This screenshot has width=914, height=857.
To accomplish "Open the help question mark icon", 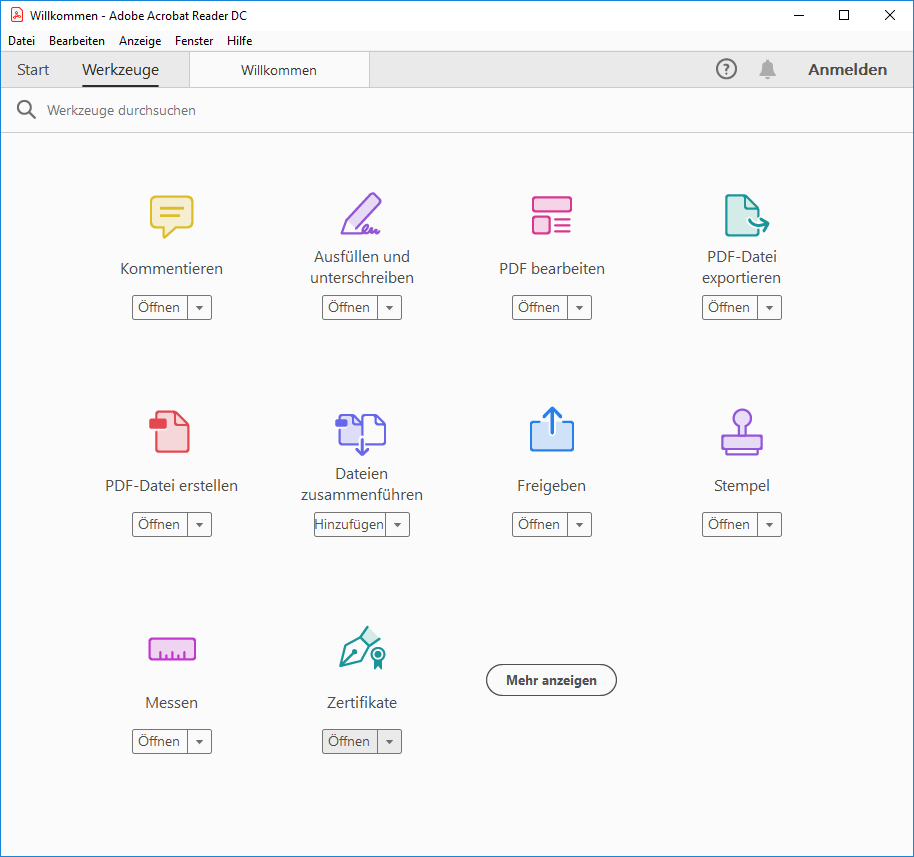I will coord(726,69).
